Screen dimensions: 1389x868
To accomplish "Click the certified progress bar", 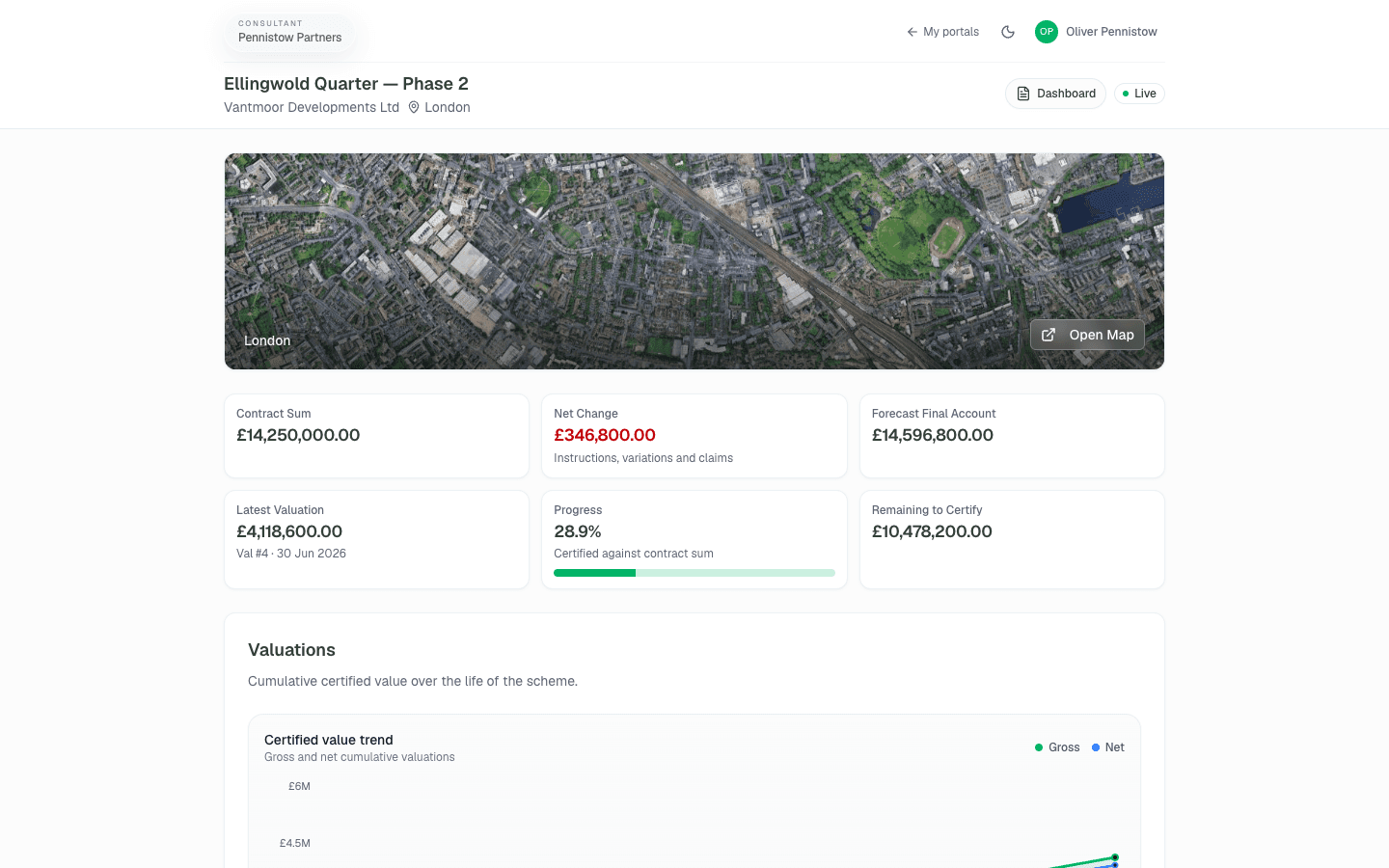I will 694,573.
